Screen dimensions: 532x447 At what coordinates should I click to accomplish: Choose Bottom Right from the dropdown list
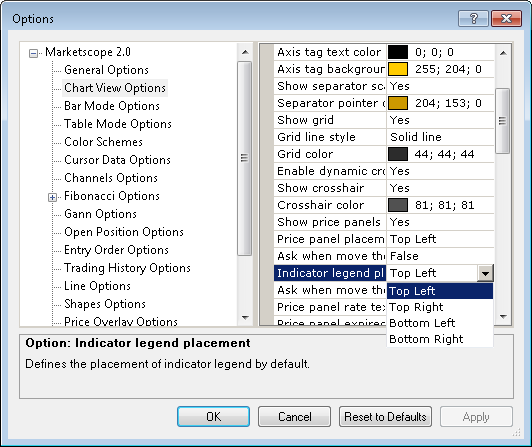(x=440, y=339)
